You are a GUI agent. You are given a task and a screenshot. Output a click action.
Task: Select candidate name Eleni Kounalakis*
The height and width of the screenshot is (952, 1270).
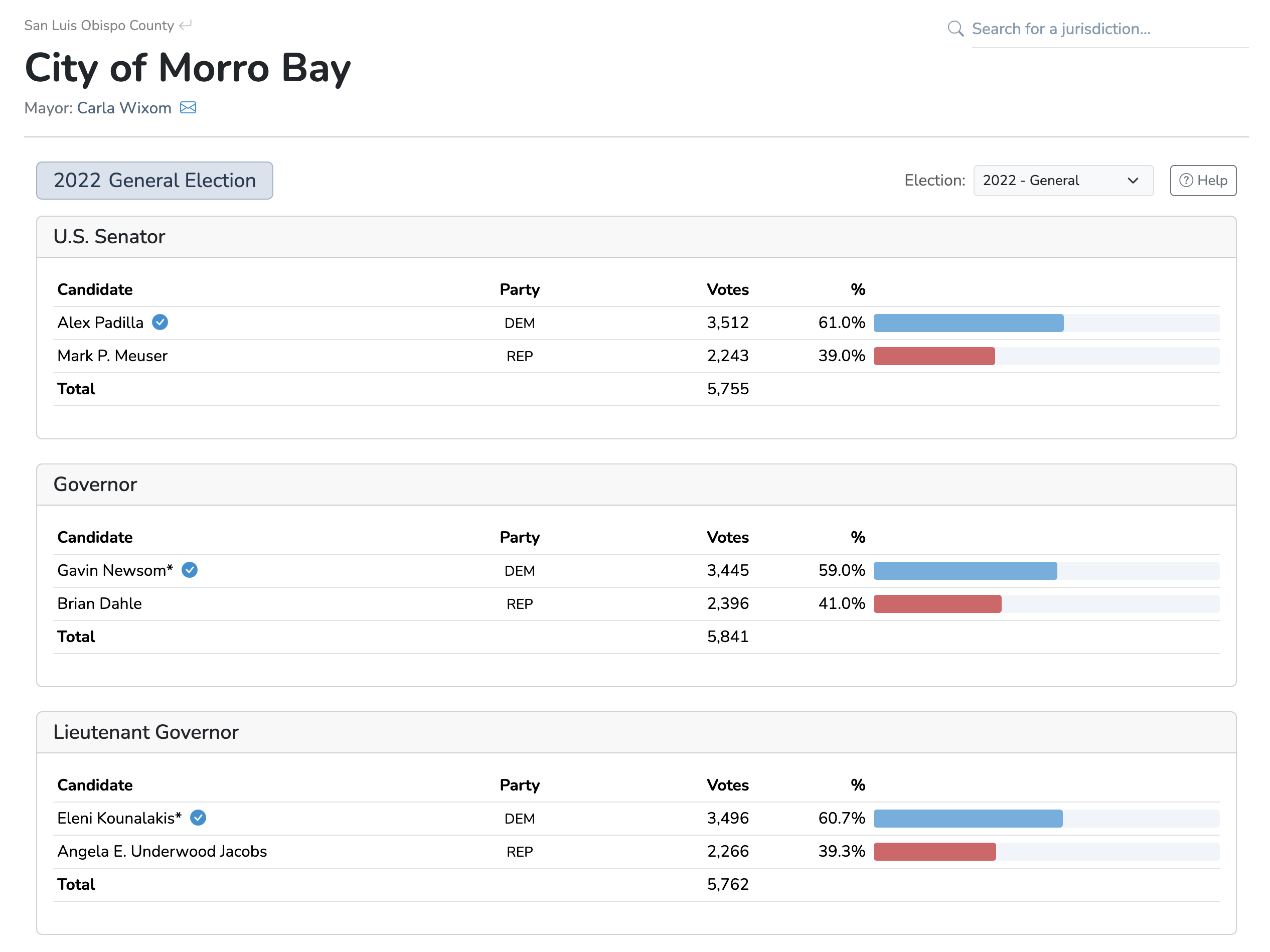pyautogui.click(x=119, y=818)
